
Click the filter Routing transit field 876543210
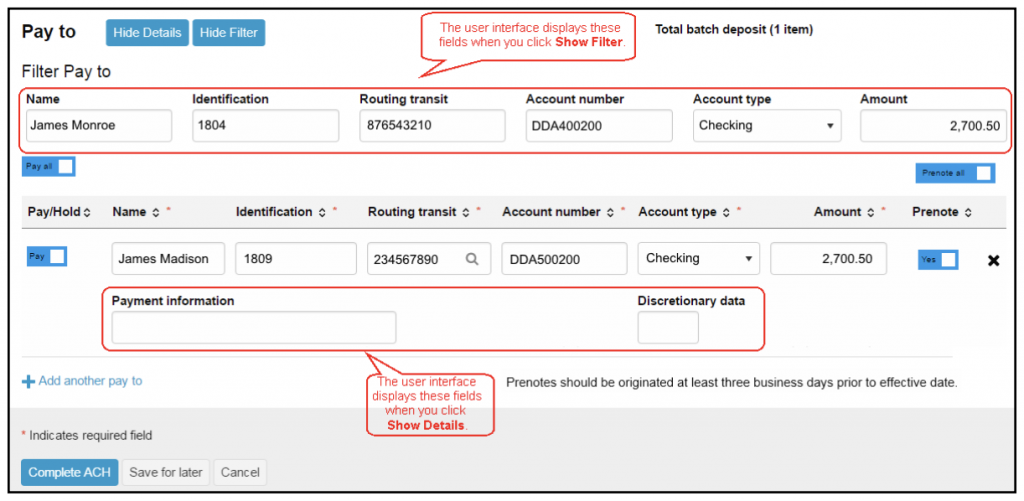tap(432, 125)
